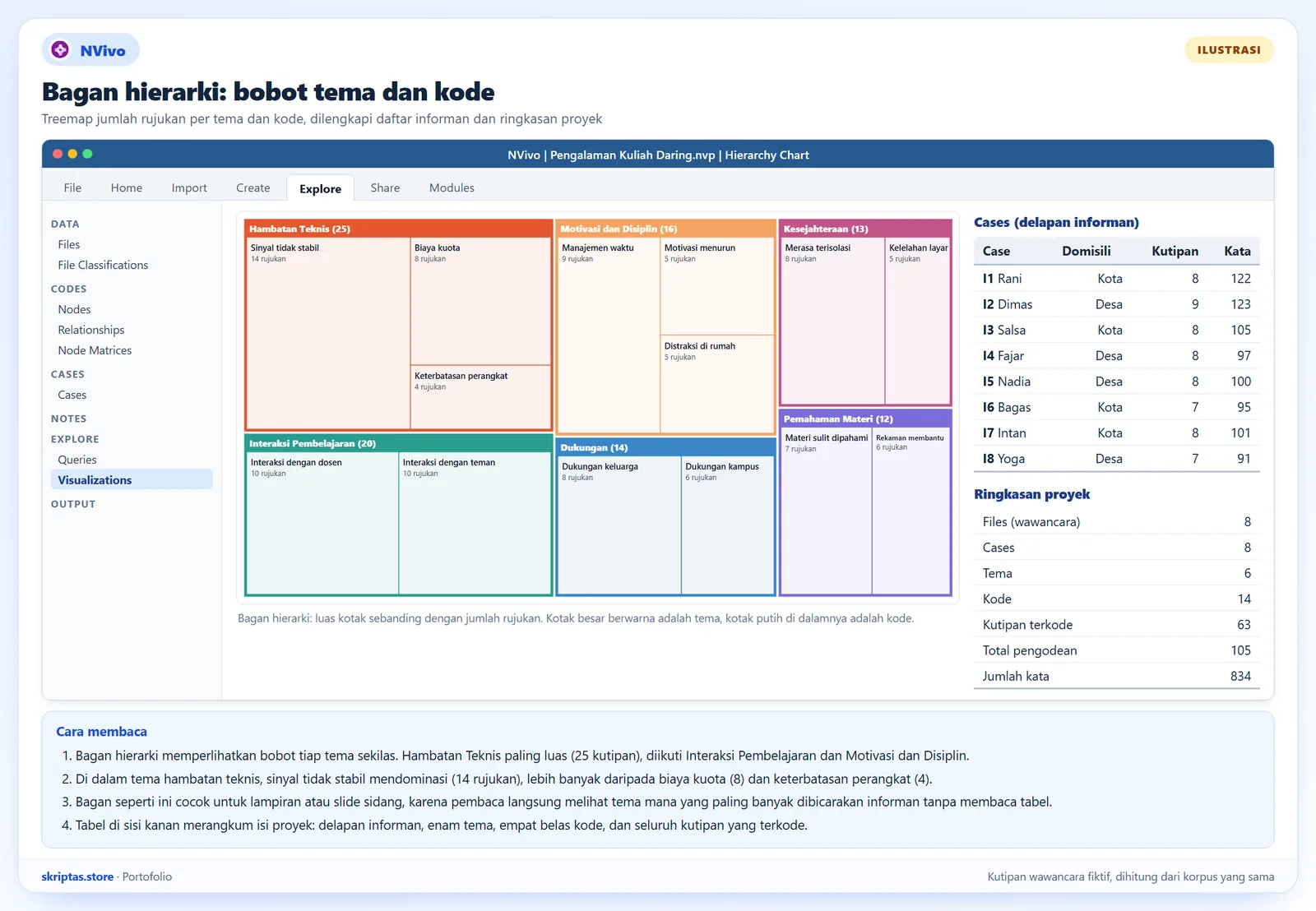Select the Dukungan kampus code box
Viewport: 1316px width, 911px height.
click(x=728, y=525)
